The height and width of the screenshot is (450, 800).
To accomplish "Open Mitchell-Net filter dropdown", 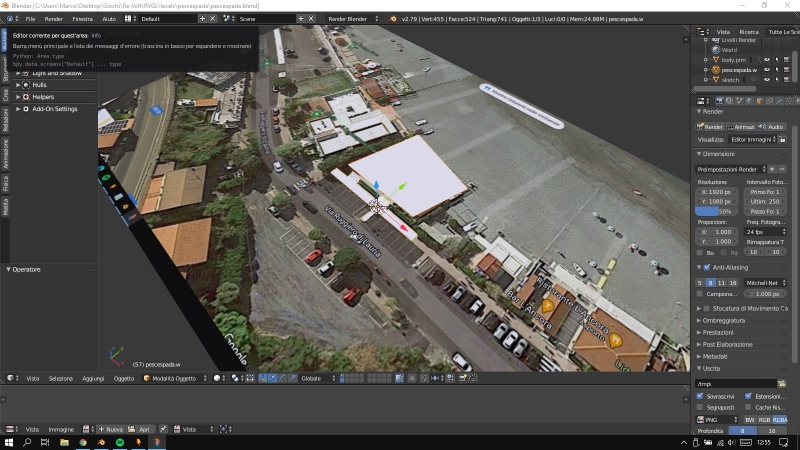I will coord(764,283).
